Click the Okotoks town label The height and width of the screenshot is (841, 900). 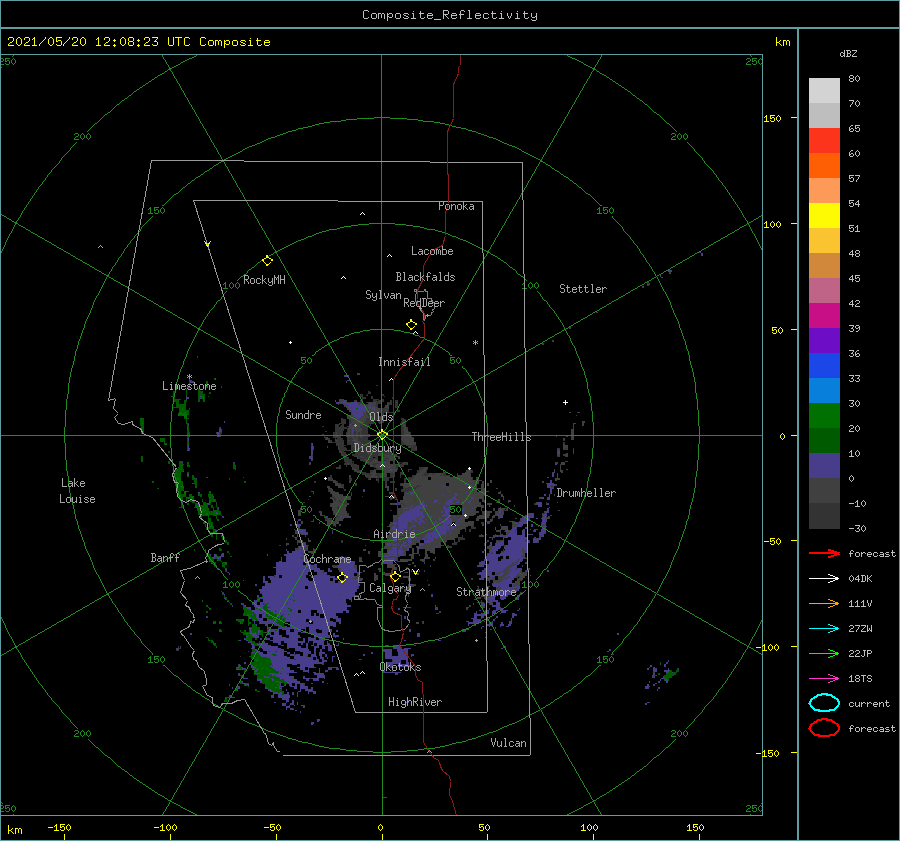(x=400, y=667)
